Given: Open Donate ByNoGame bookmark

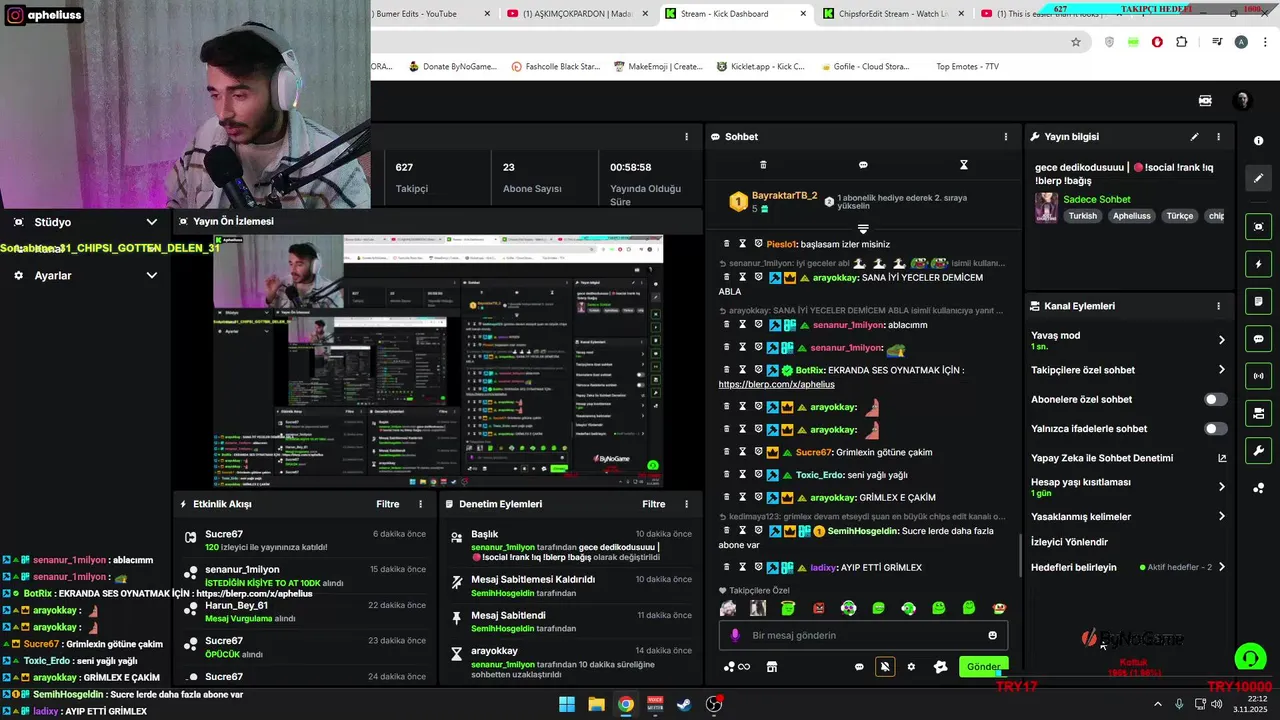Looking at the screenshot, I should [x=452, y=67].
